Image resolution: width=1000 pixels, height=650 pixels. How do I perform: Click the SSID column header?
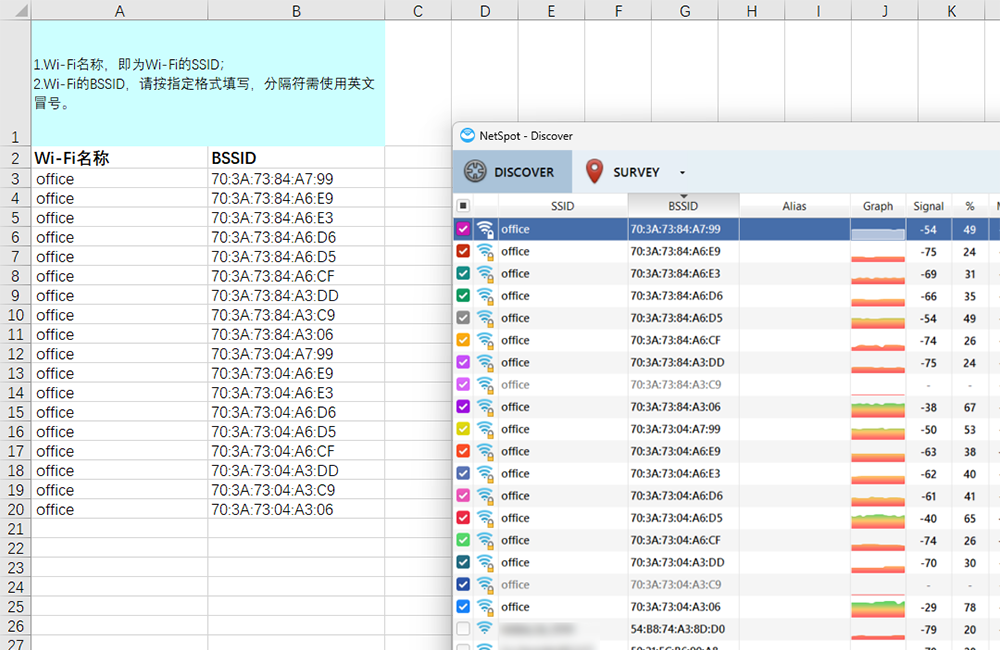[x=562, y=206]
